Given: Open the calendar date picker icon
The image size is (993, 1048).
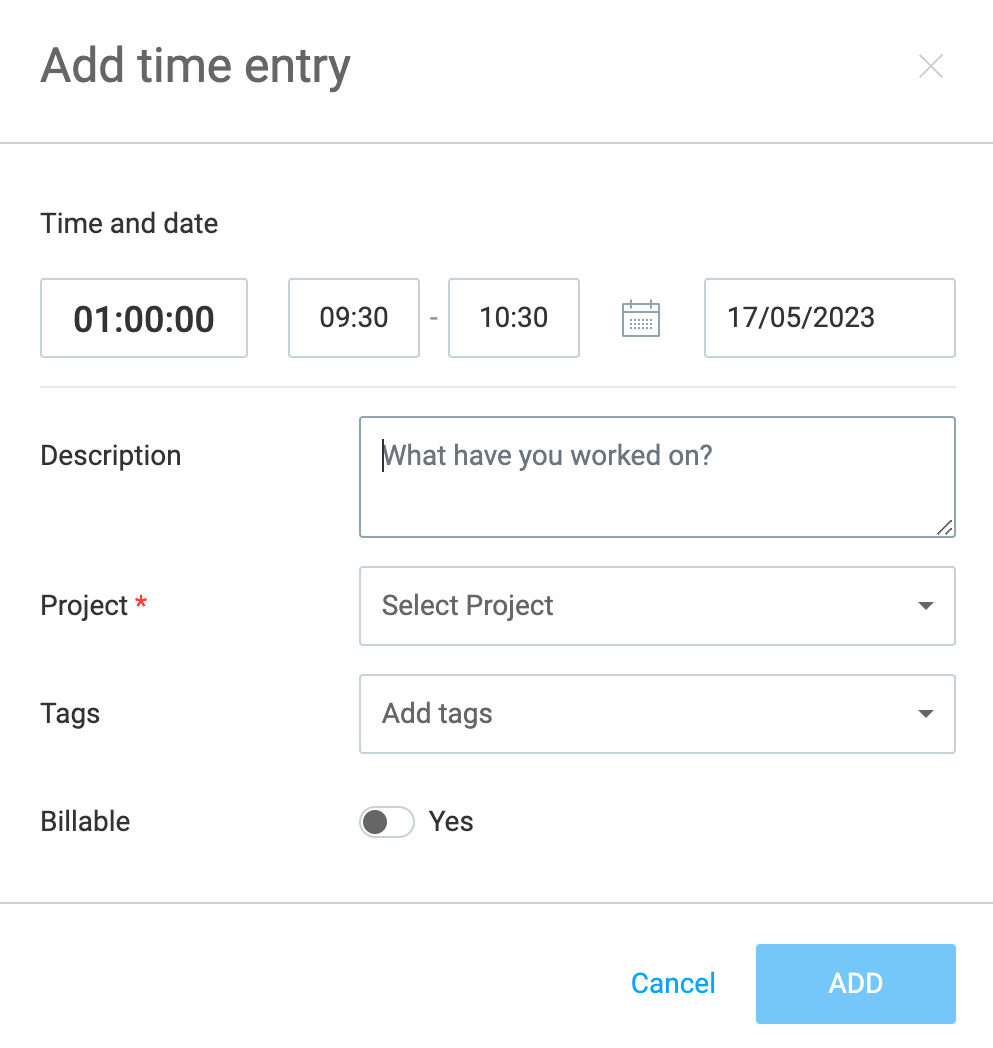Looking at the screenshot, I should pos(640,318).
